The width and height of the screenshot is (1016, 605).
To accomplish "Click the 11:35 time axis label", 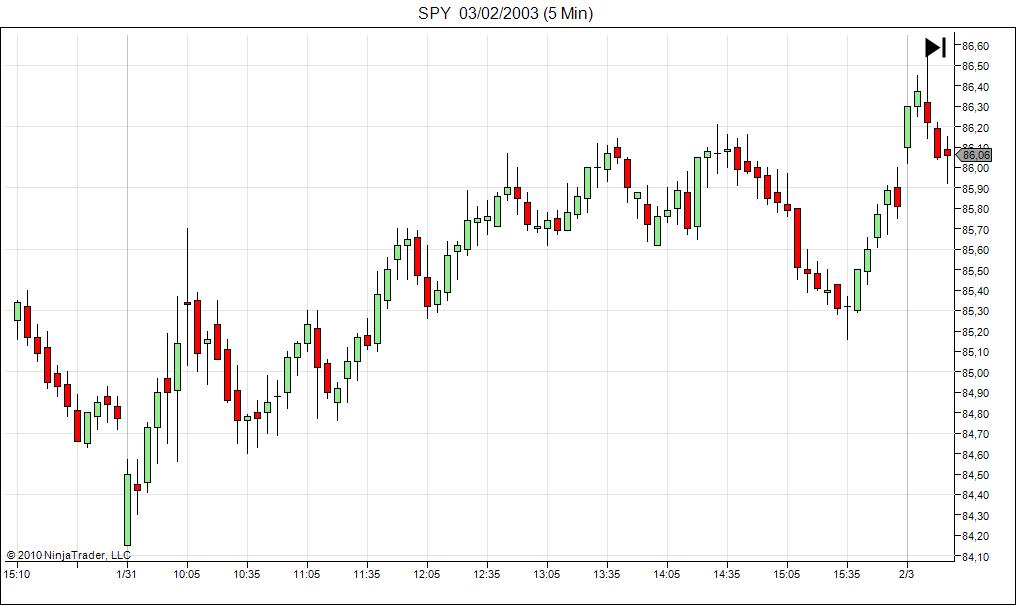I will [367, 574].
